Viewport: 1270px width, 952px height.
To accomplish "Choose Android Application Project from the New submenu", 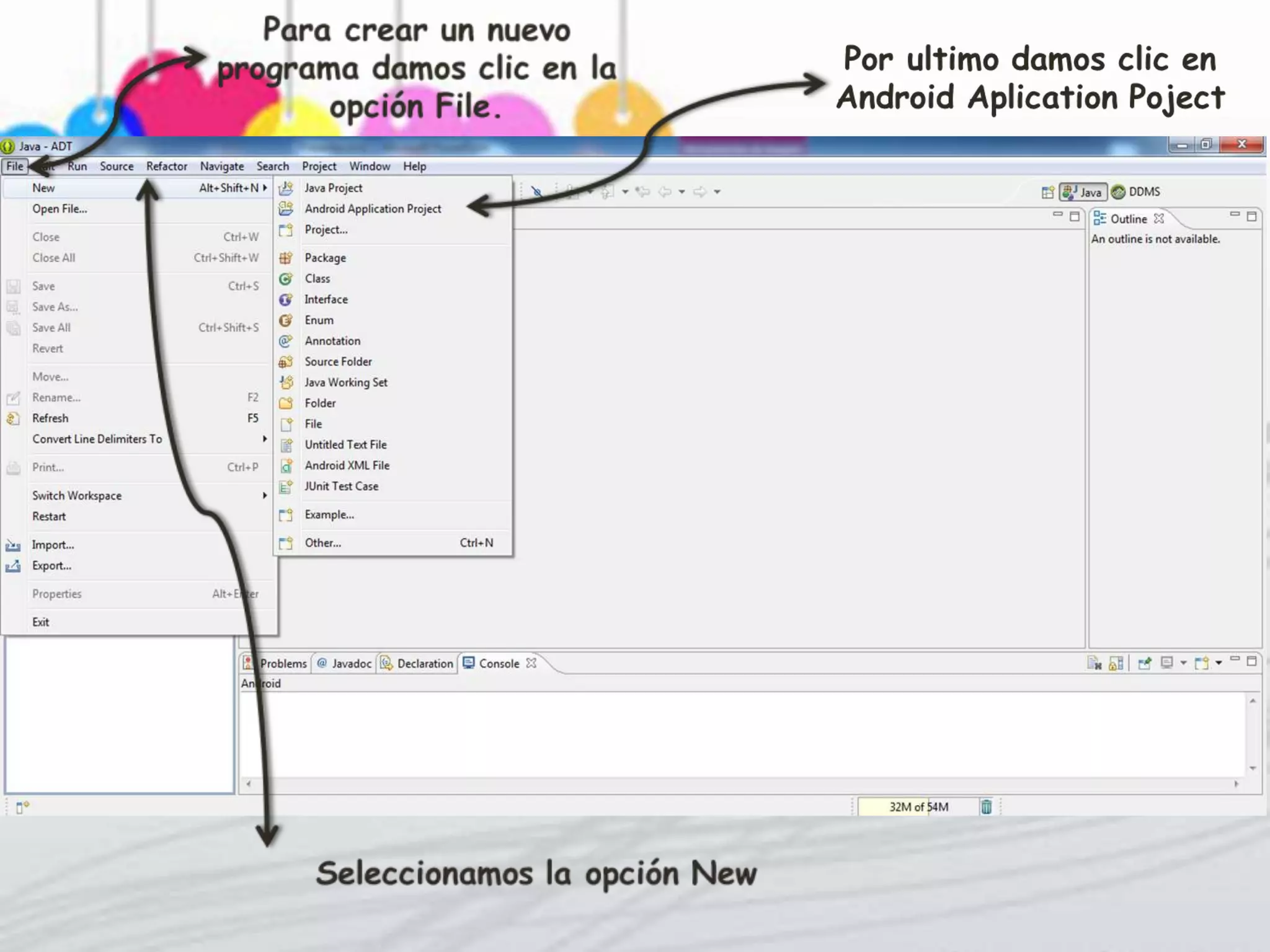I will (x=373, y=209).
